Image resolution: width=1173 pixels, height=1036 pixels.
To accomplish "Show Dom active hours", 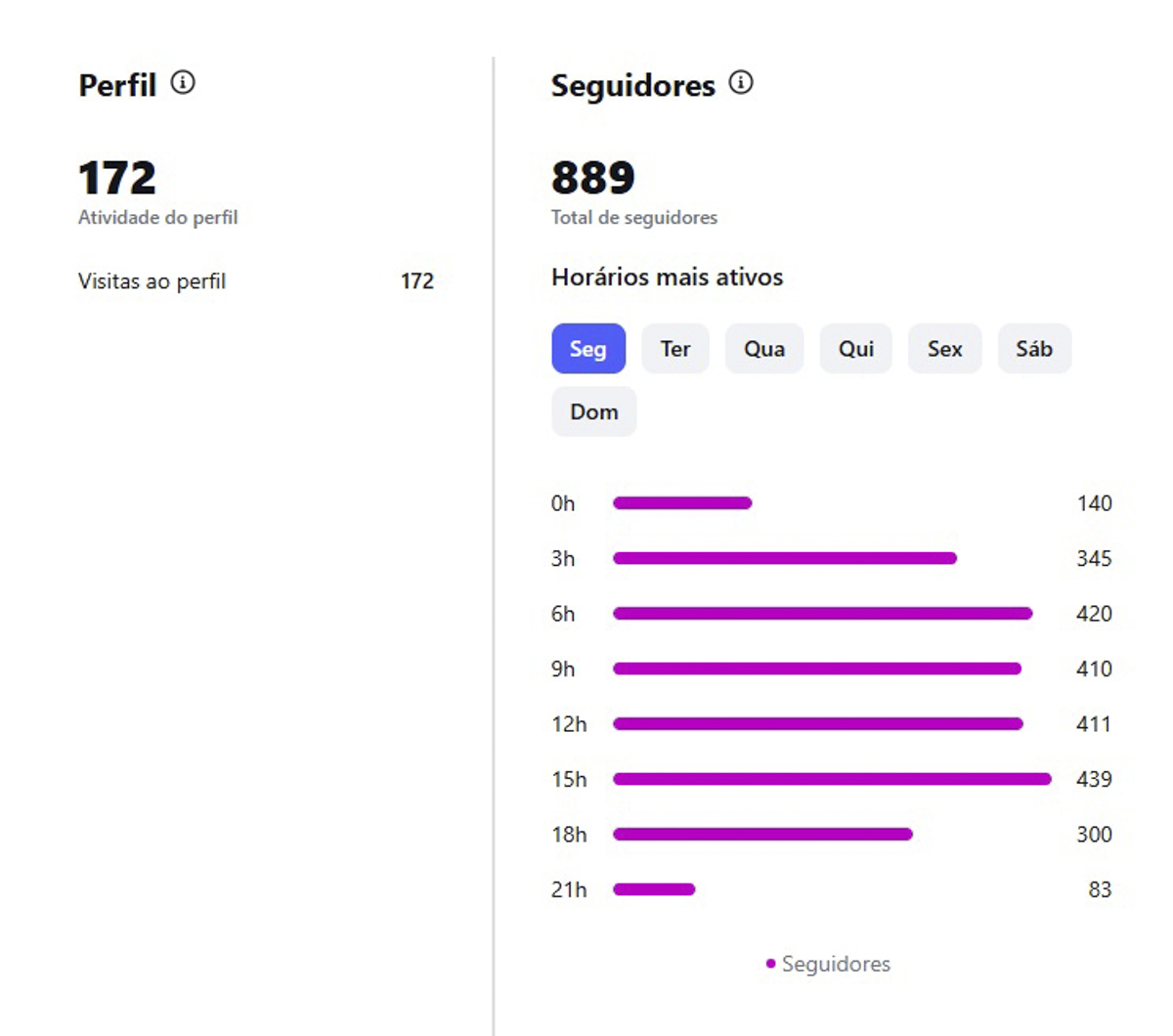I will tap(594, 411).
